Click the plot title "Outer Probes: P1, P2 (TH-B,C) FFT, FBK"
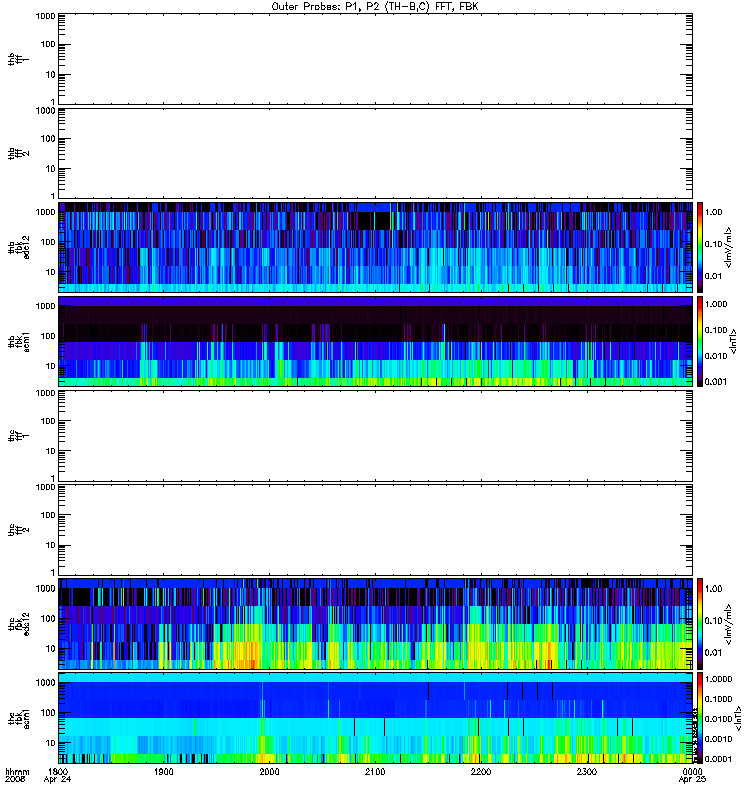Viewport: 750px width, 800px height. [x=374, y=7]
